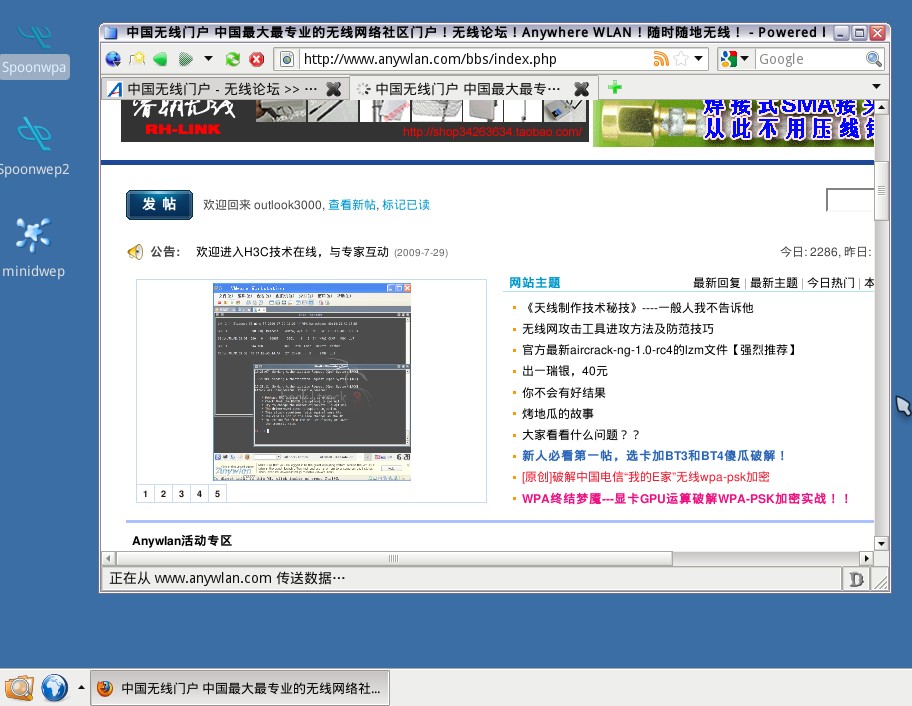Open thread 《天线制作技术秘技》
The width and height of the screenshot is (912, 706).
pos(637,308)
